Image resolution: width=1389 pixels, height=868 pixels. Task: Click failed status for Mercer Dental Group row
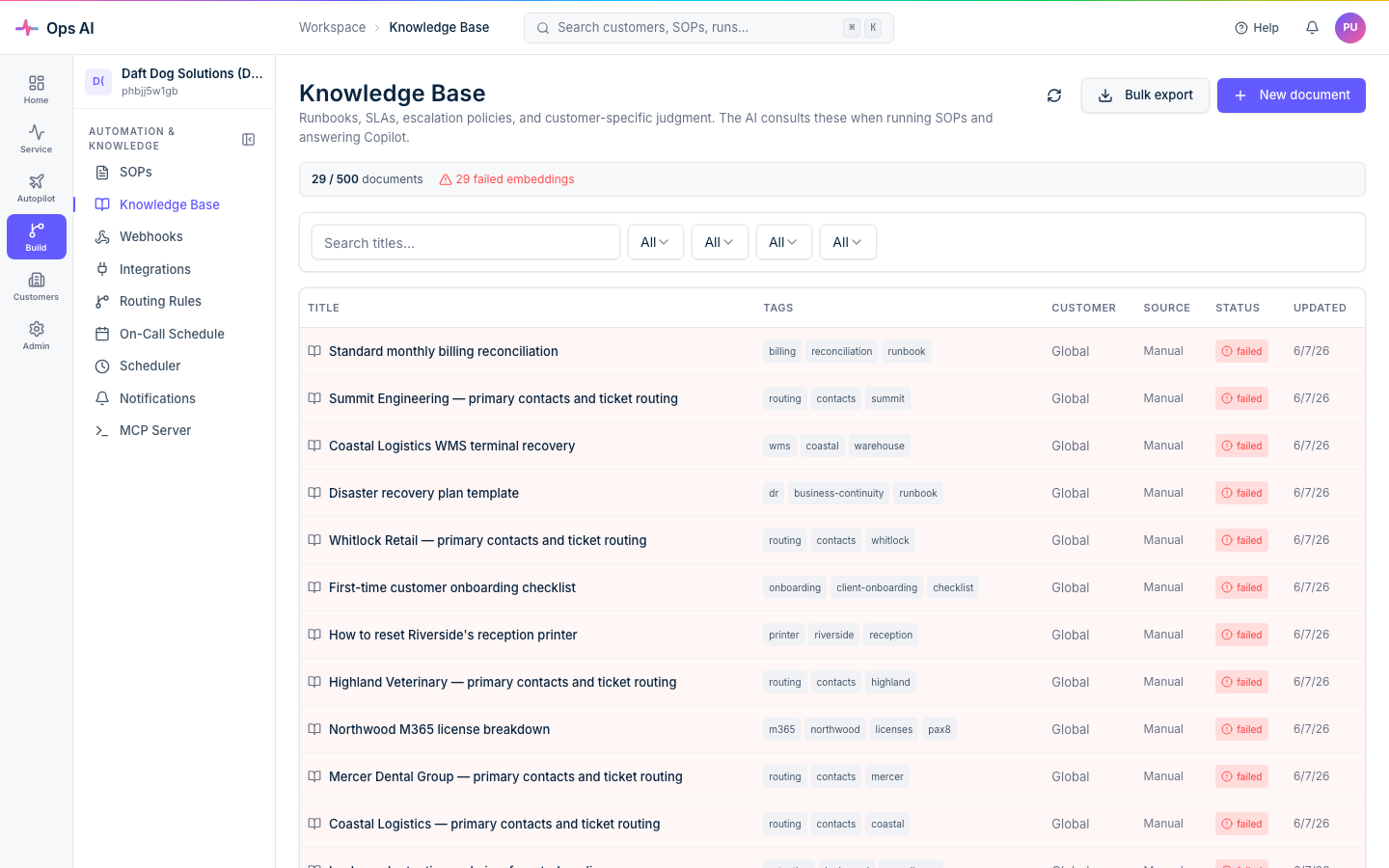pos(1242,776)
